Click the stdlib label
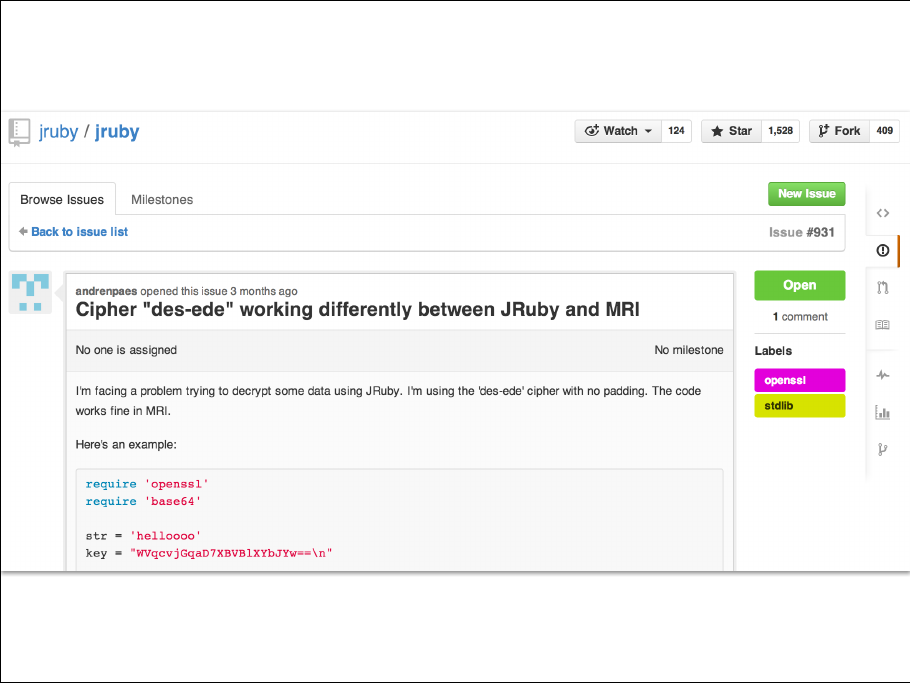The width and height of the screenshot is (910, 683). [799, 406]
